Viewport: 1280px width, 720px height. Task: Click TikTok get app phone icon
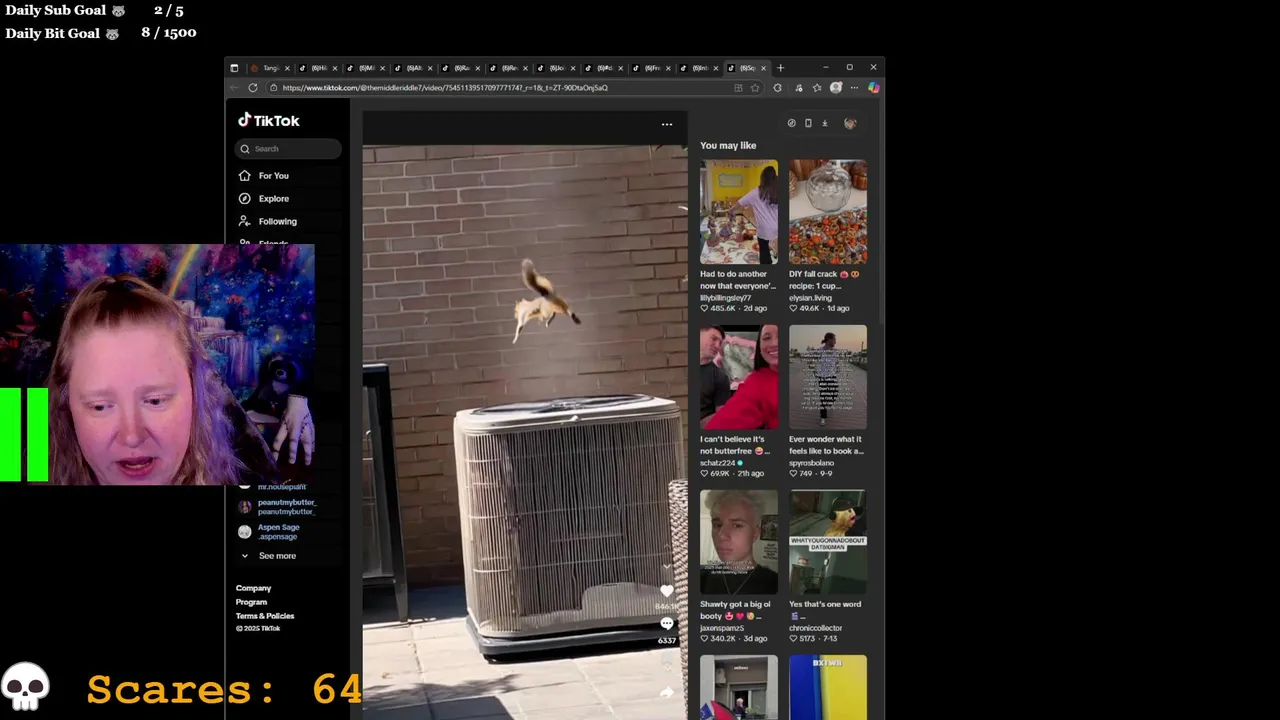808,124
